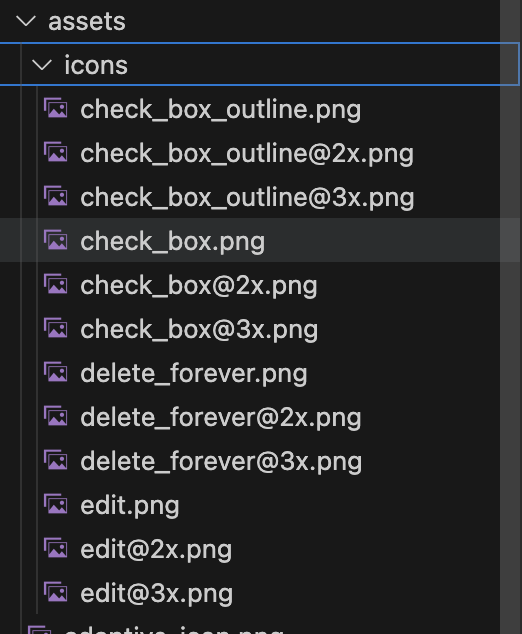Open check_box_outline@2x.png file name

pyautogui.click(x=247, y=154)
